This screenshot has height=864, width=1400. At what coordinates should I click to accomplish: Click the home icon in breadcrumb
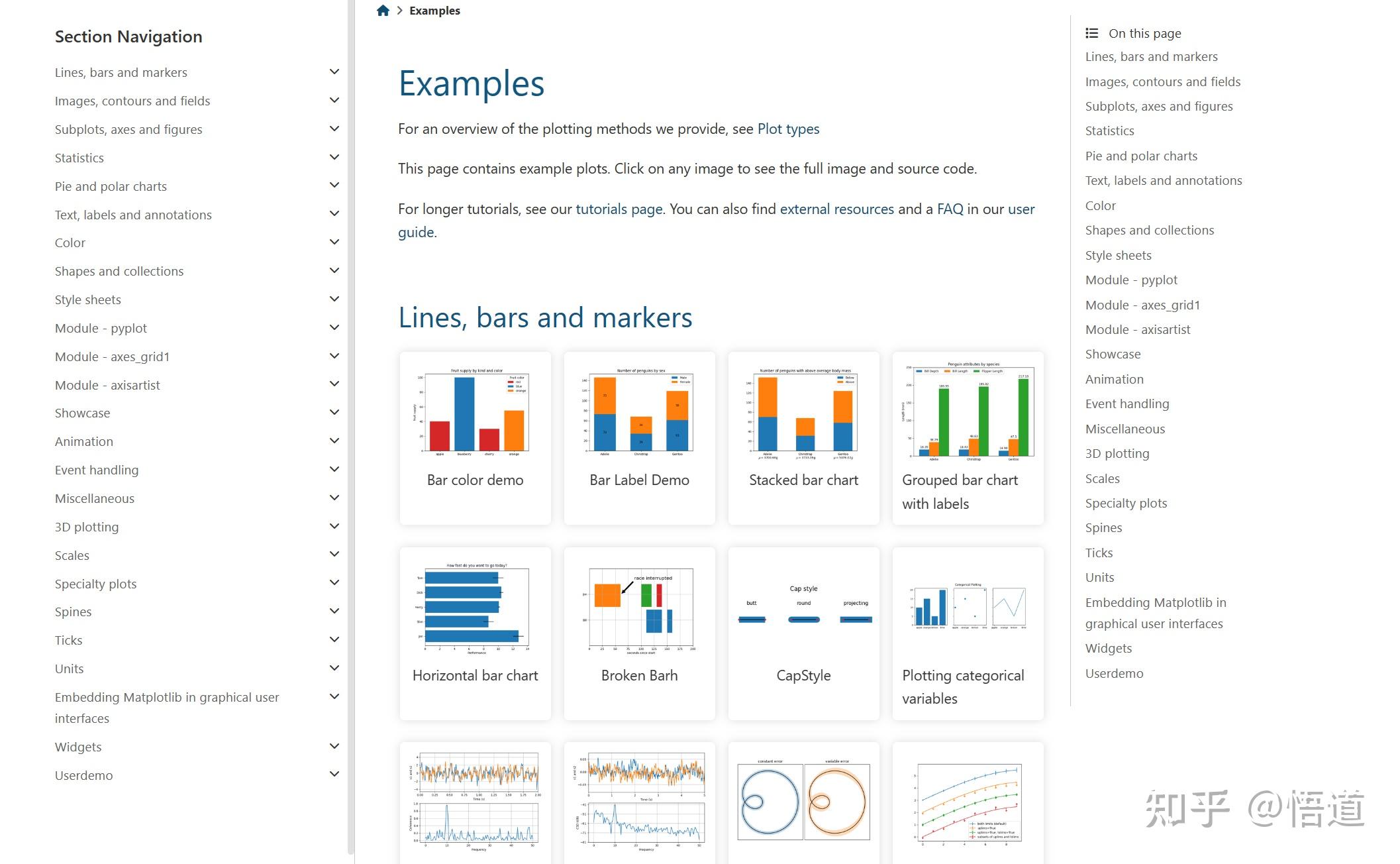pos(383,11)
